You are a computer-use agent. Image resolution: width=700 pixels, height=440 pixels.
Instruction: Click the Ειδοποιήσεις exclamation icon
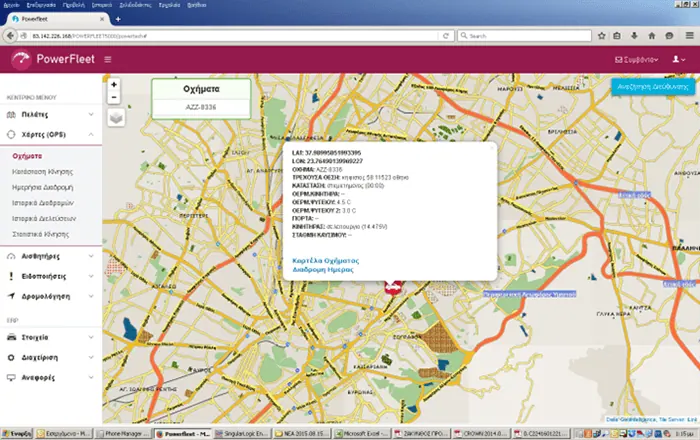(11, 276)
